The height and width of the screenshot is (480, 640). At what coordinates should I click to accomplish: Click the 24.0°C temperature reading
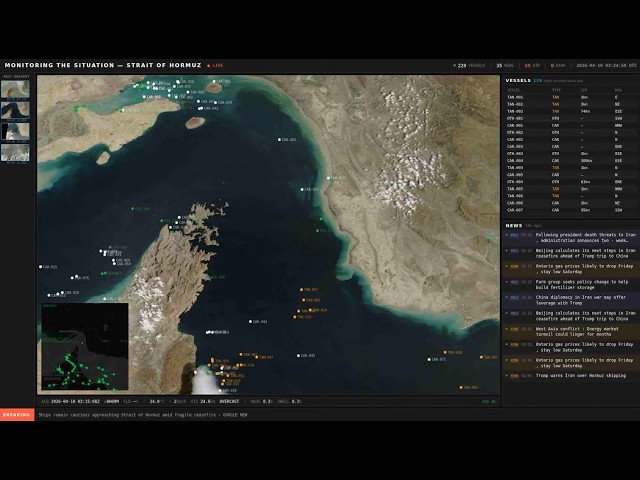(x=157, y=402)
